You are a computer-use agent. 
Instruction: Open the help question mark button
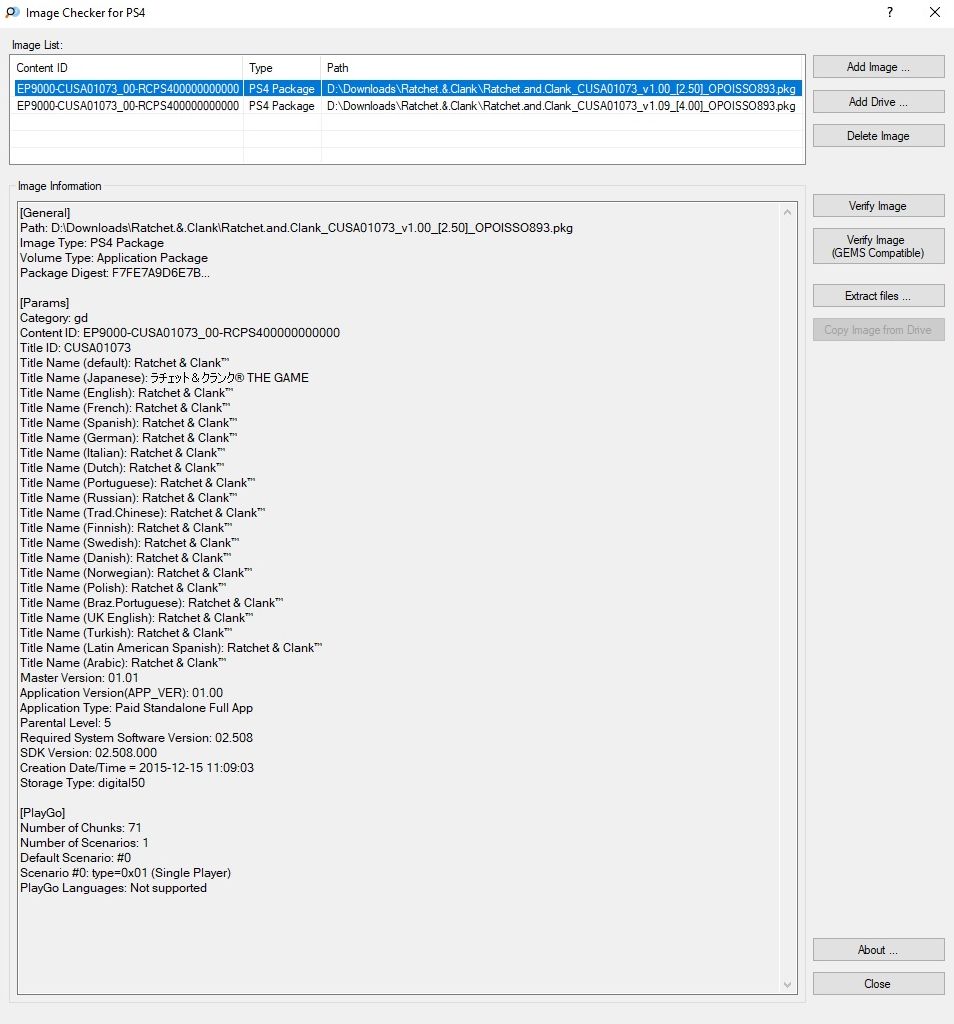(x=889, y=12)
